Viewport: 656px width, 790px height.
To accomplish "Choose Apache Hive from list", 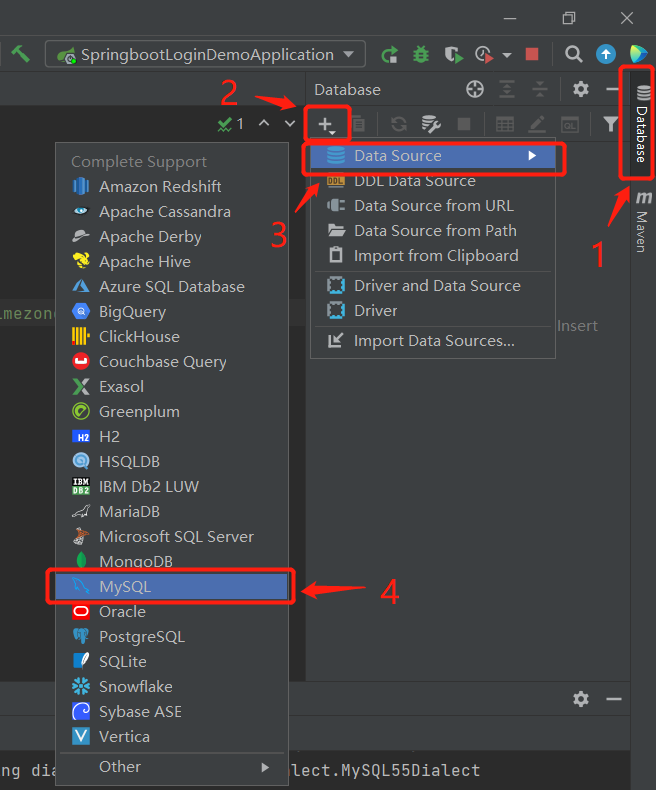I will point(171,261).
